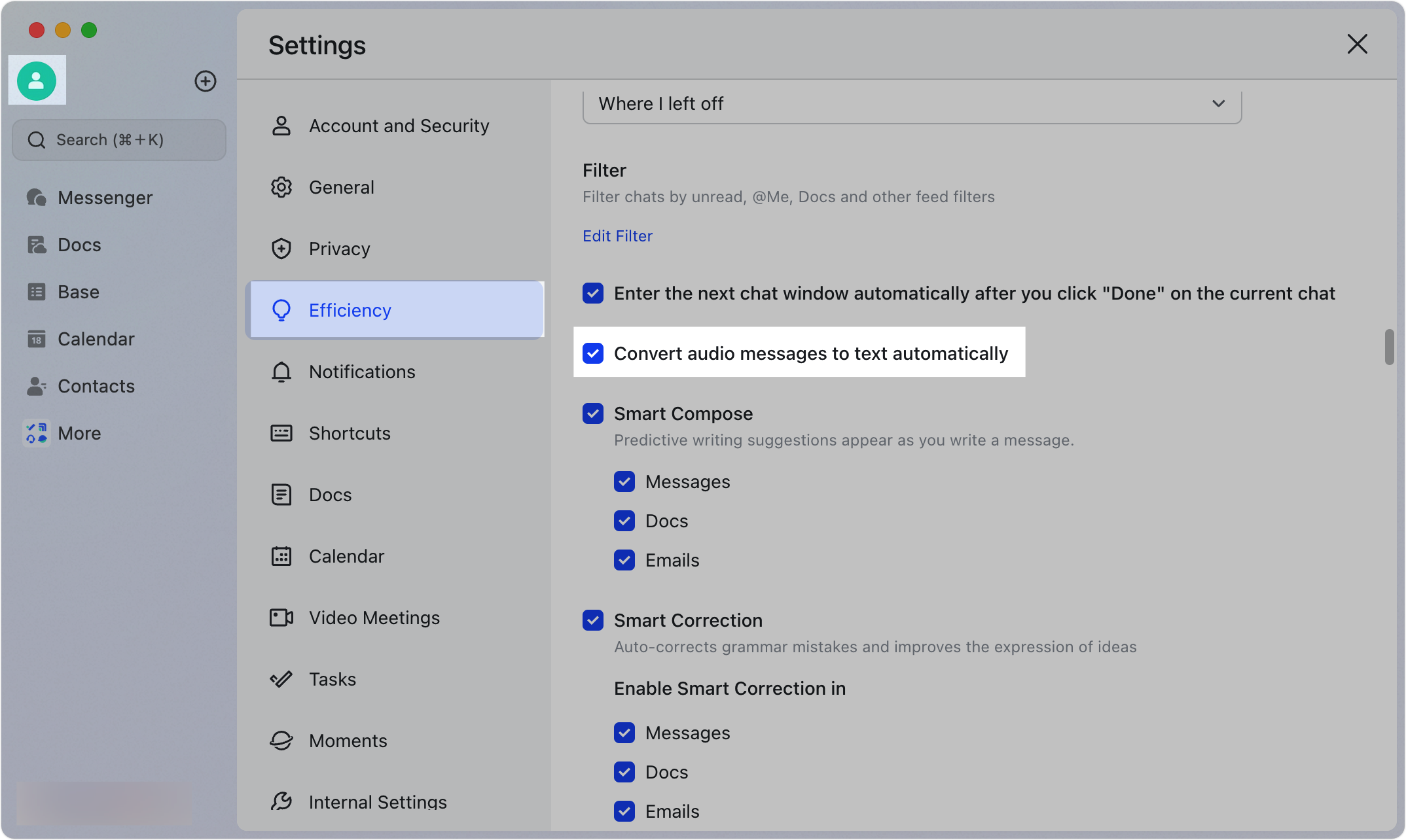Screen dimensions: 1406x840
Task: Toggle the Smart Compose checkbox
Action: point(593,413)
